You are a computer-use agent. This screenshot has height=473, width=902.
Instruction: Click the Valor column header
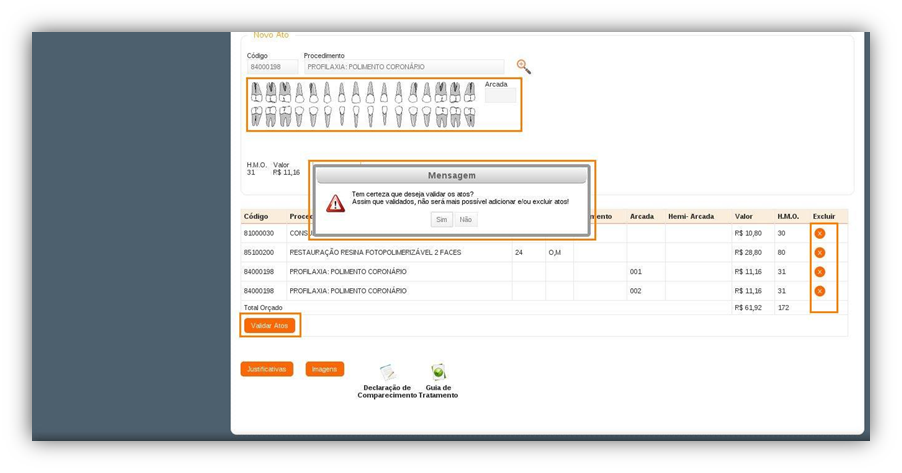(743, 216)
